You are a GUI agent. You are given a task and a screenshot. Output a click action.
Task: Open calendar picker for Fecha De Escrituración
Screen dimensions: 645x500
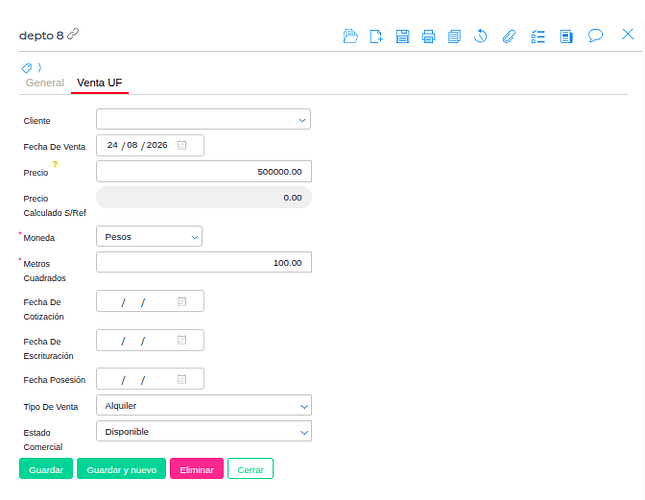181,340
